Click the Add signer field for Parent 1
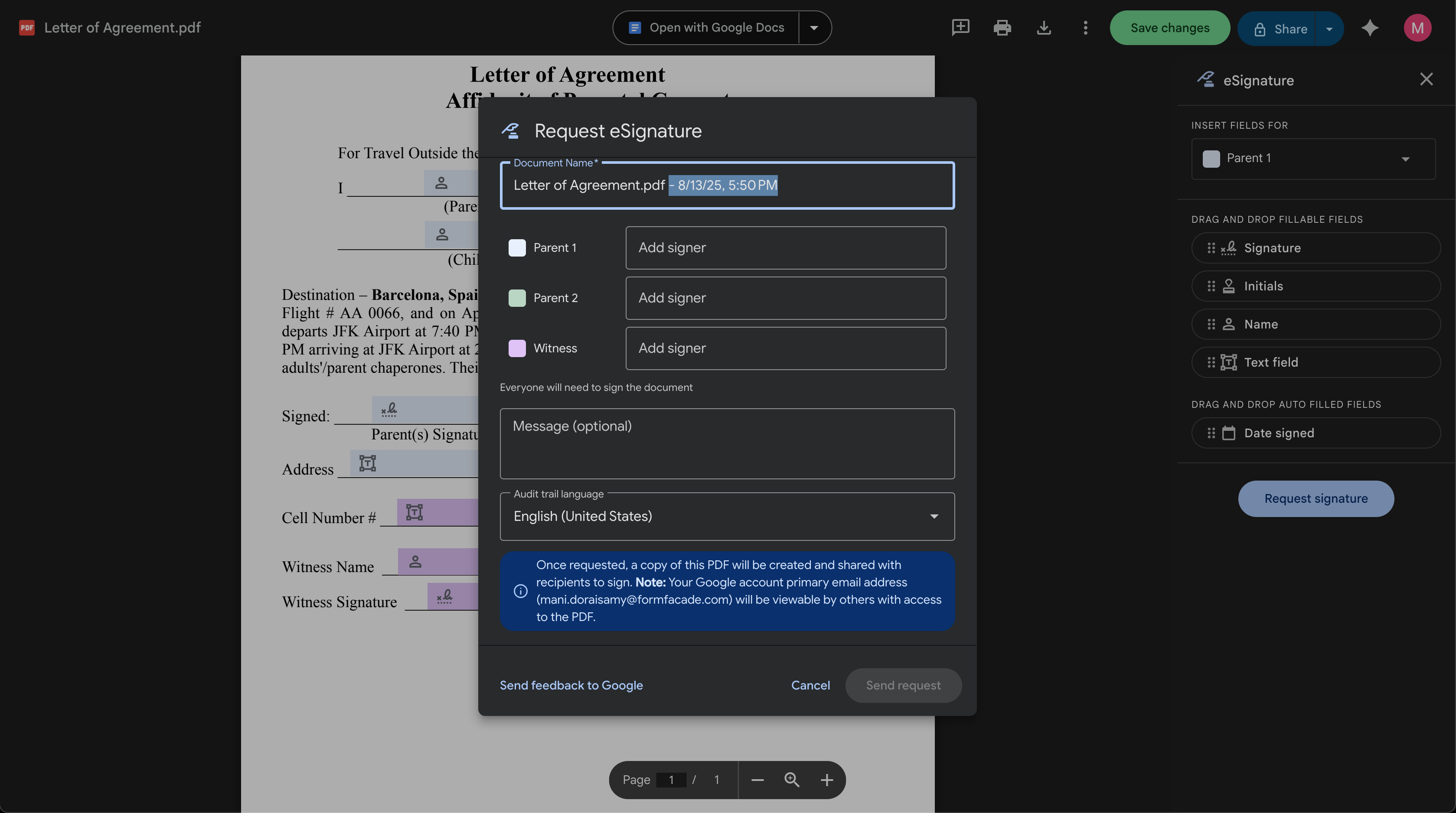 785,247
